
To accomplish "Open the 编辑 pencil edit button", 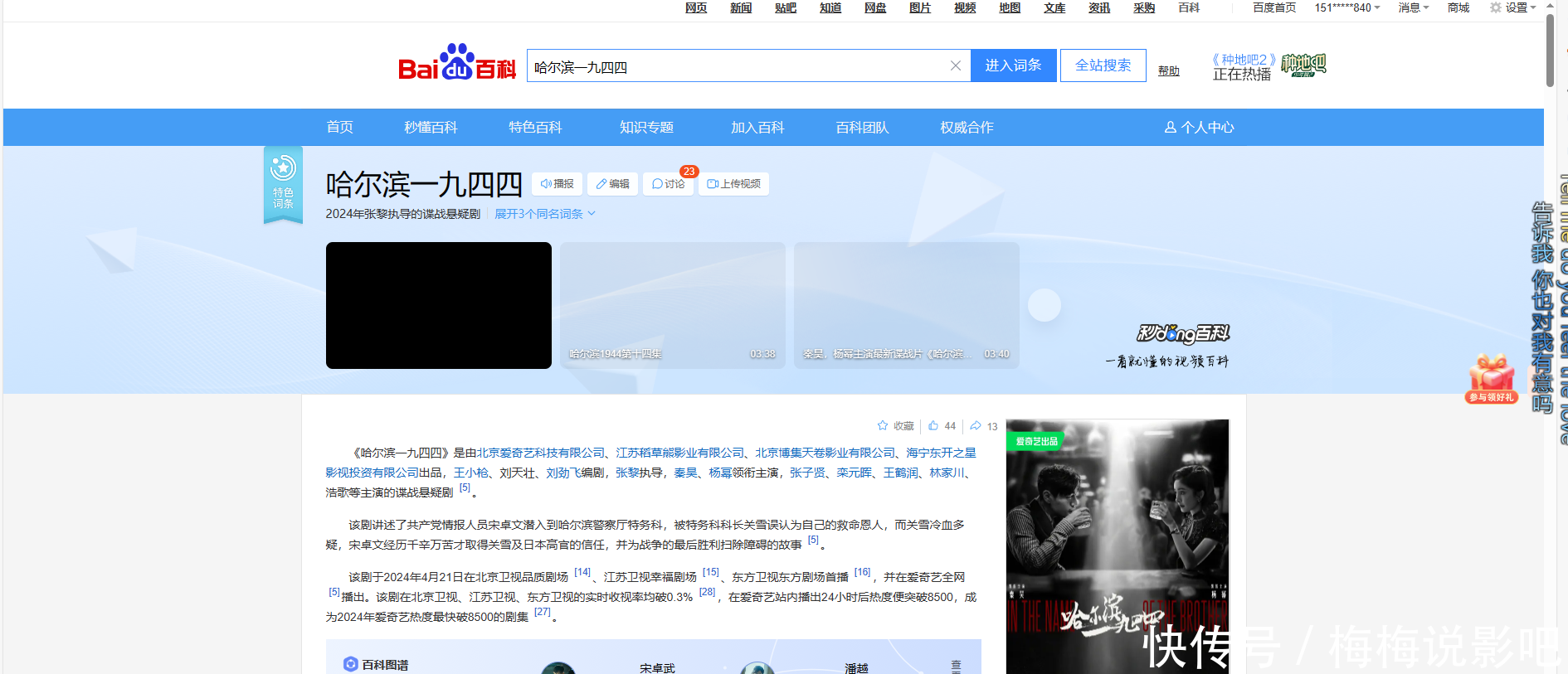I will (612, 184).
